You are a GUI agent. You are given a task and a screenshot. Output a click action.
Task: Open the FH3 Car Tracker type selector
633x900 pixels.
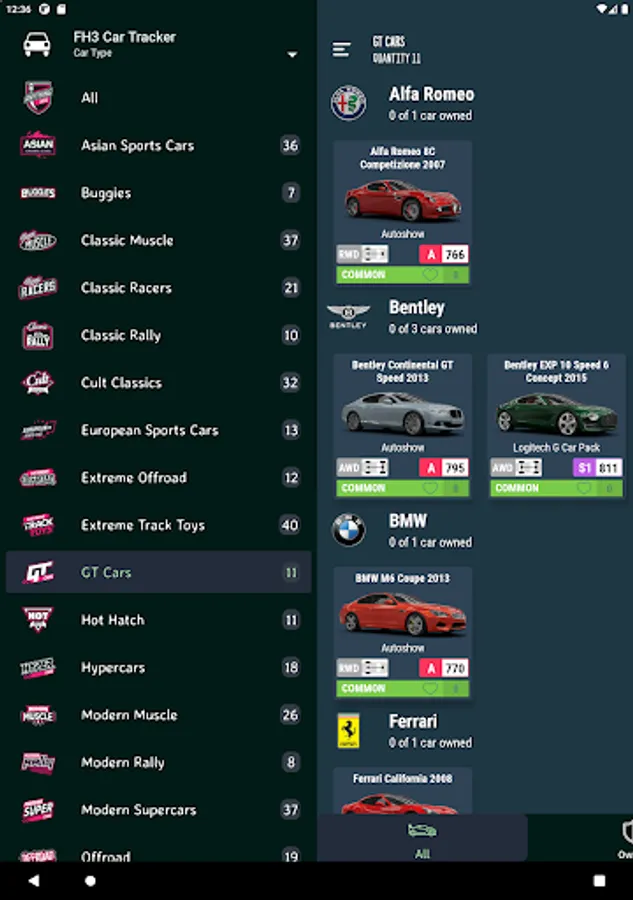point(158,44)
